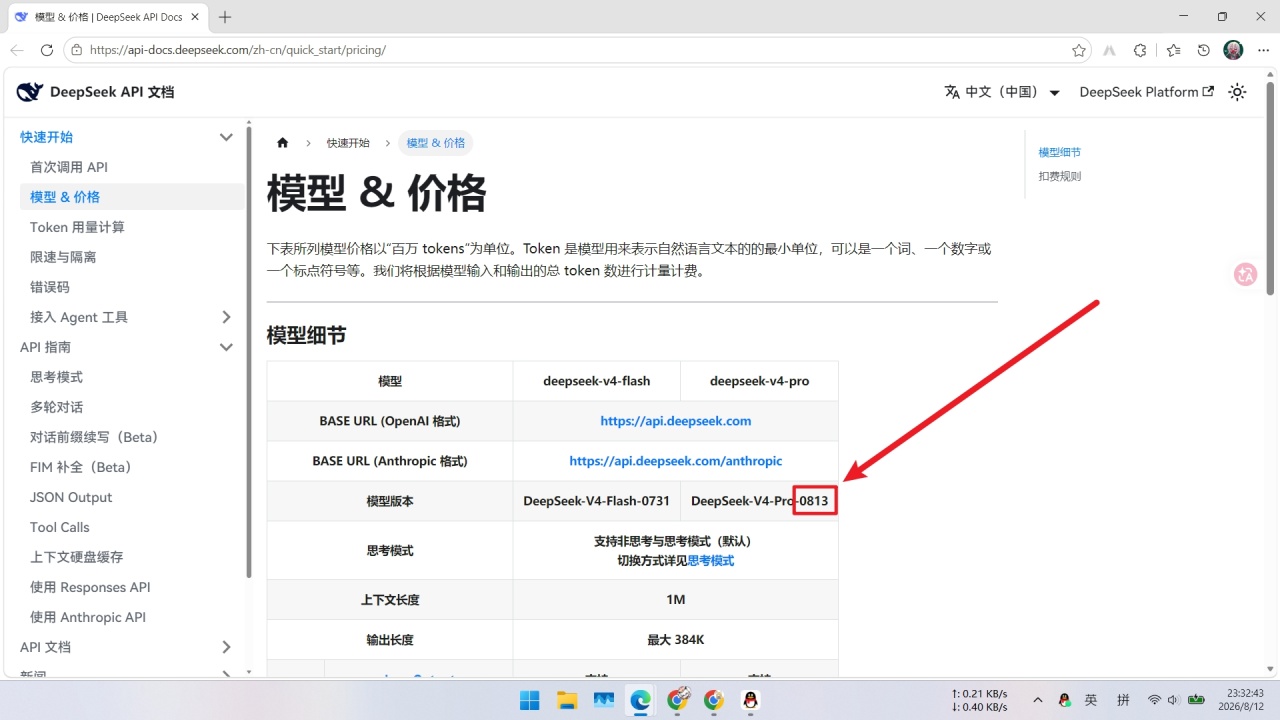Open the QQ penguin taskbar app
The height and width of the screenshot is (720, 1280).
(750, 700)
